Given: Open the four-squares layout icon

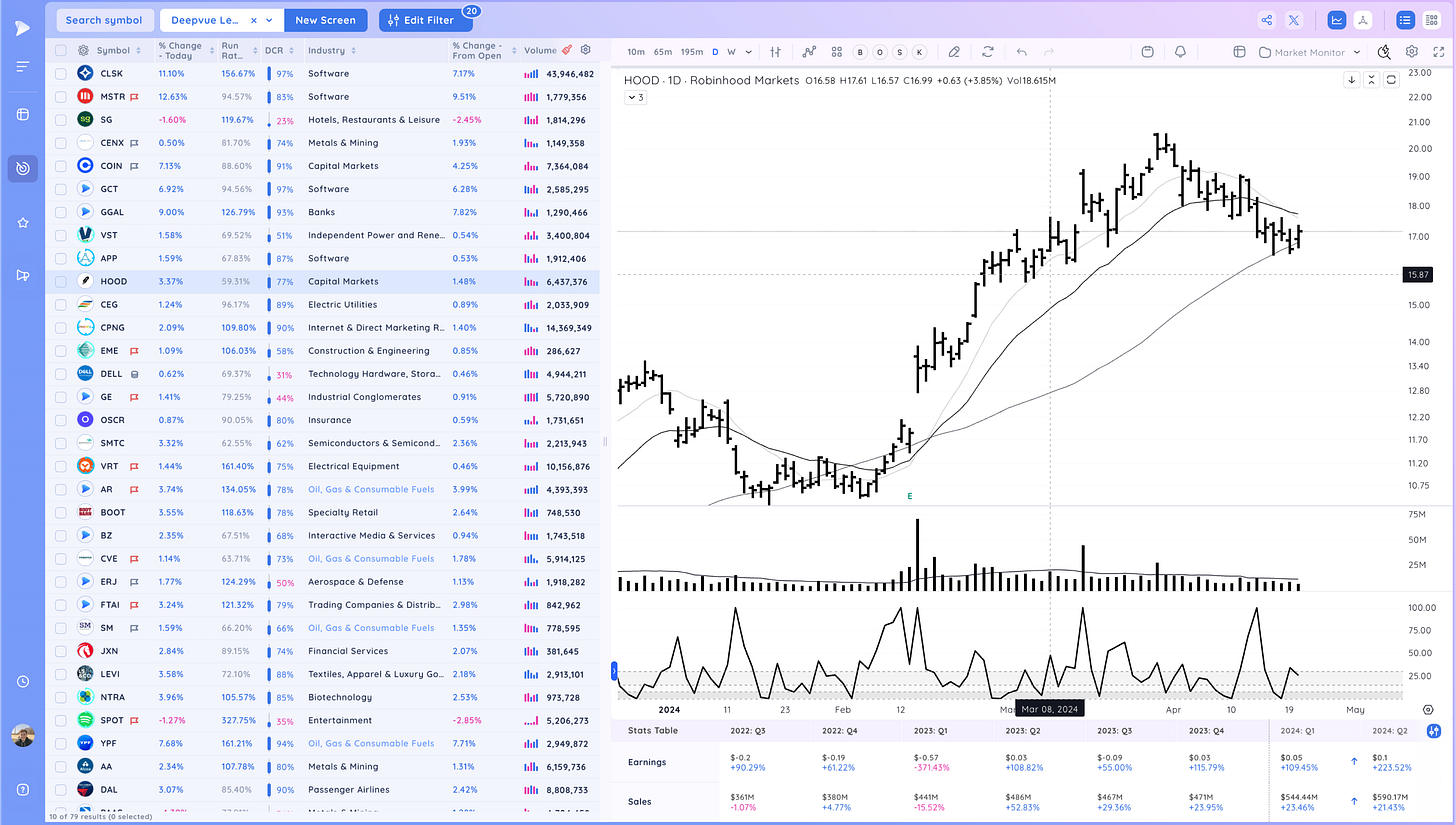Looking at the screenshot, I should pos(836,52).
